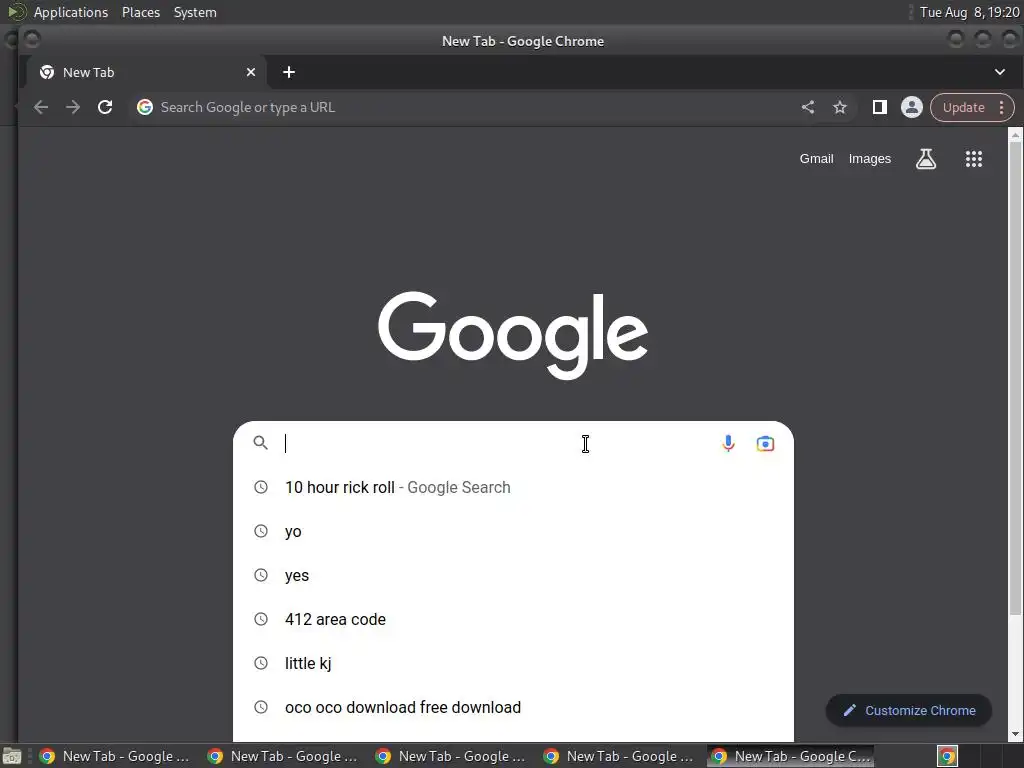This screenshot has width=1024, height=768.
Task: Open the Places menu
Action: pos(141,12)
